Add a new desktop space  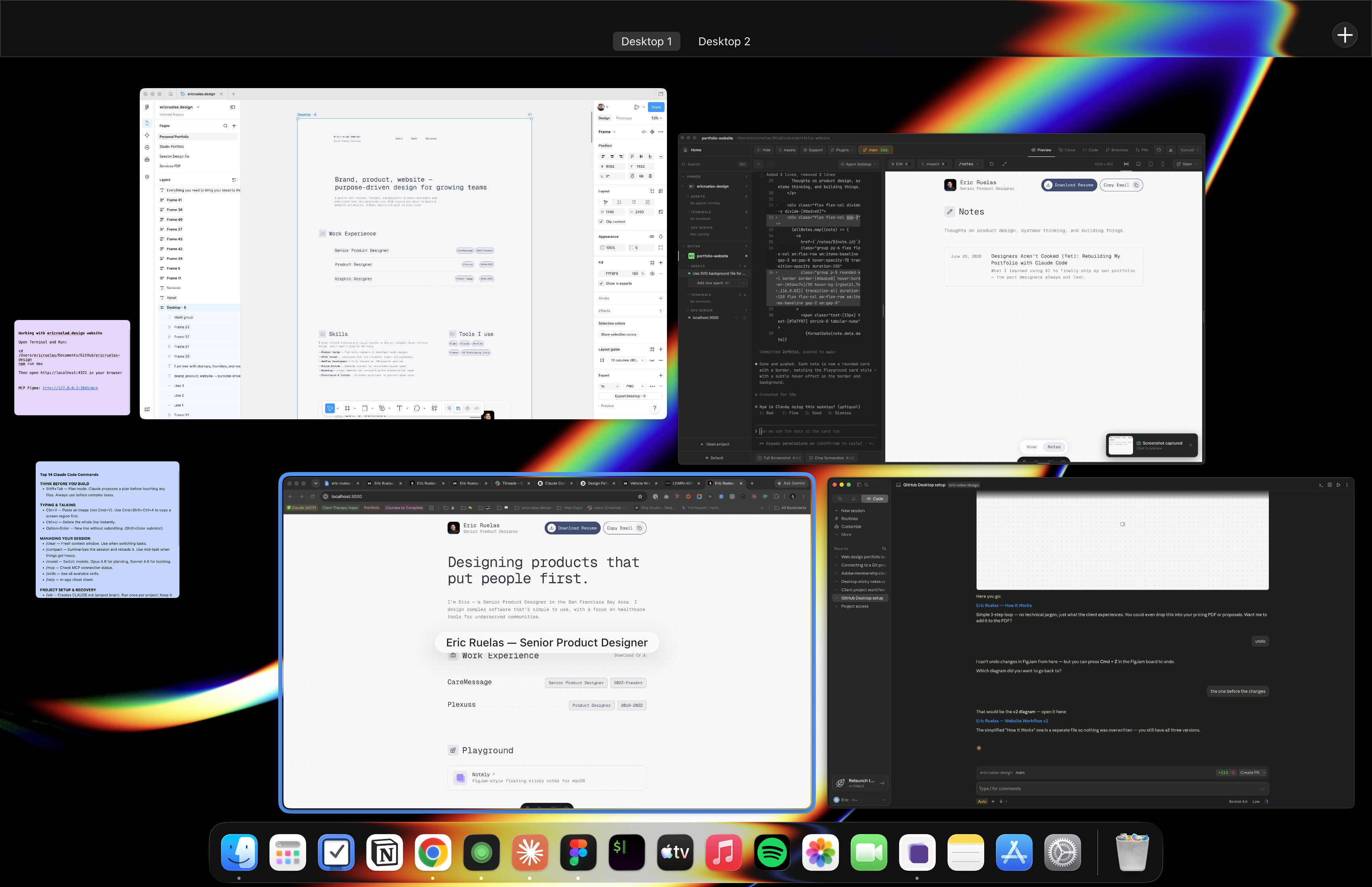click(x=1344, y=35)
